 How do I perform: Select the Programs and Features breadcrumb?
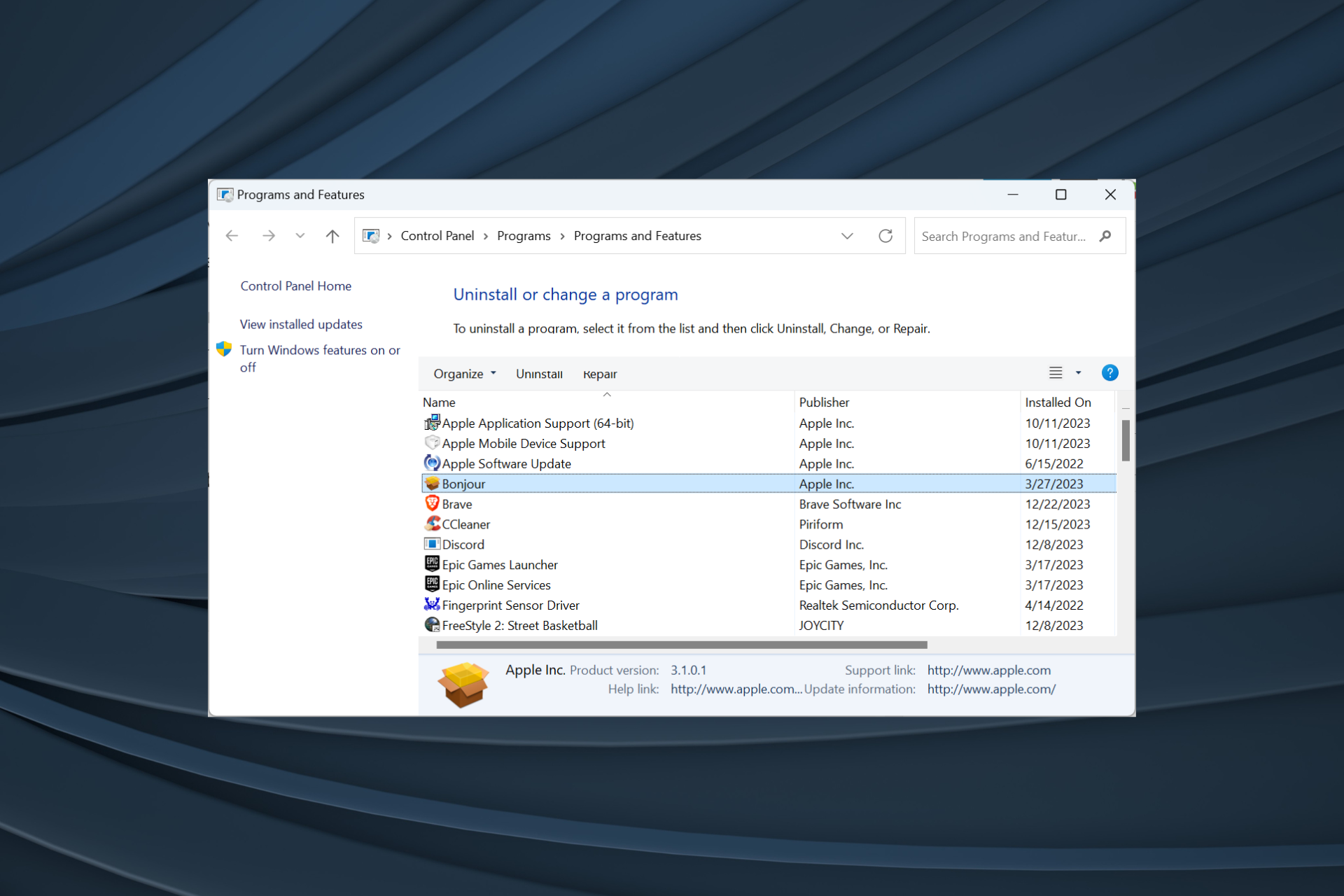coord(638,236)
